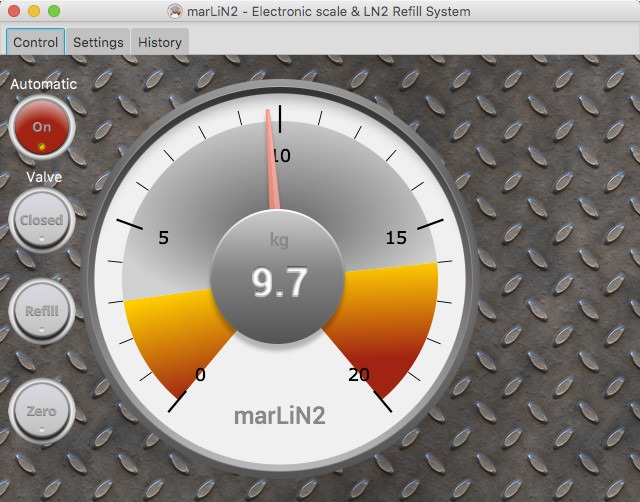
Task: Click the 15 mark on the gauge
Action: click(396, 237)
